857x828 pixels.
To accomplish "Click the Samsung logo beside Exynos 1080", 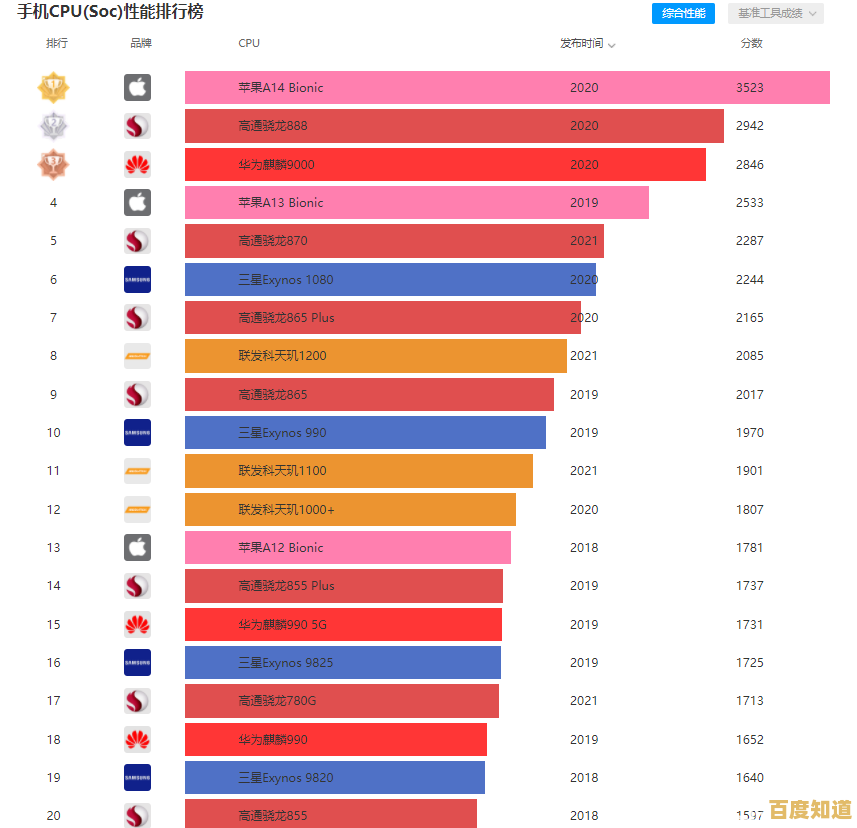I will point(137,280).
